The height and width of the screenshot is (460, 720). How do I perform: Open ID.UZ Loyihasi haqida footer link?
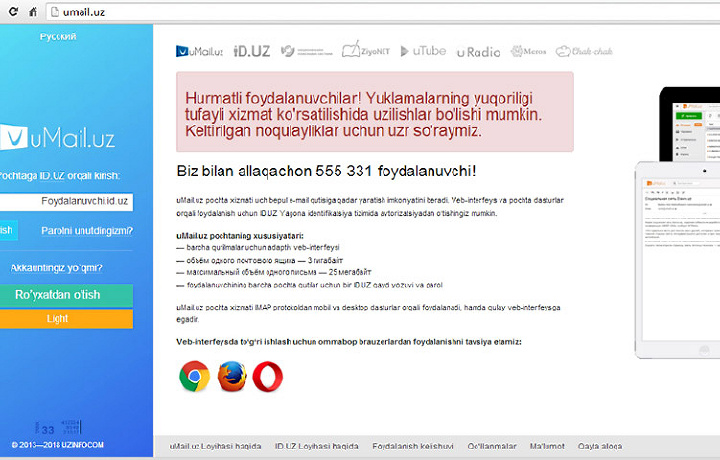click(317, 446)
